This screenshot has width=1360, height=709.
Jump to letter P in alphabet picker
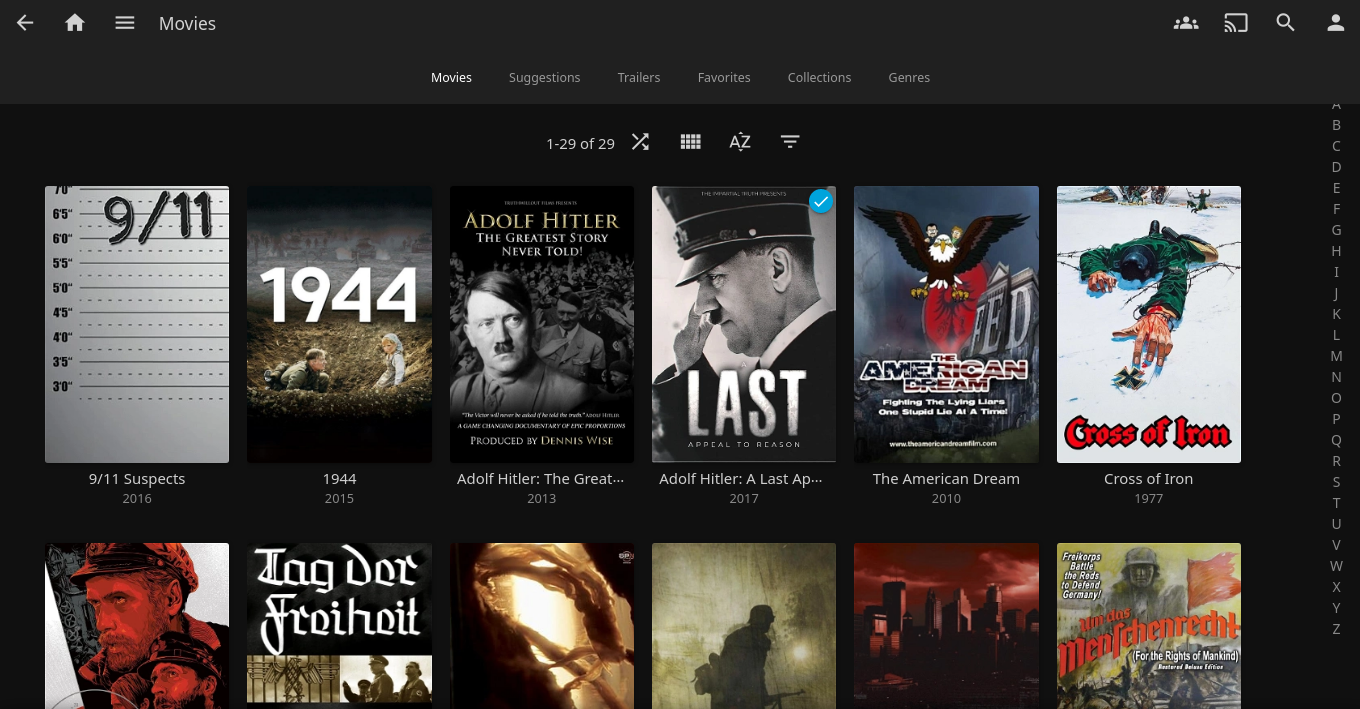(1336, 419)
